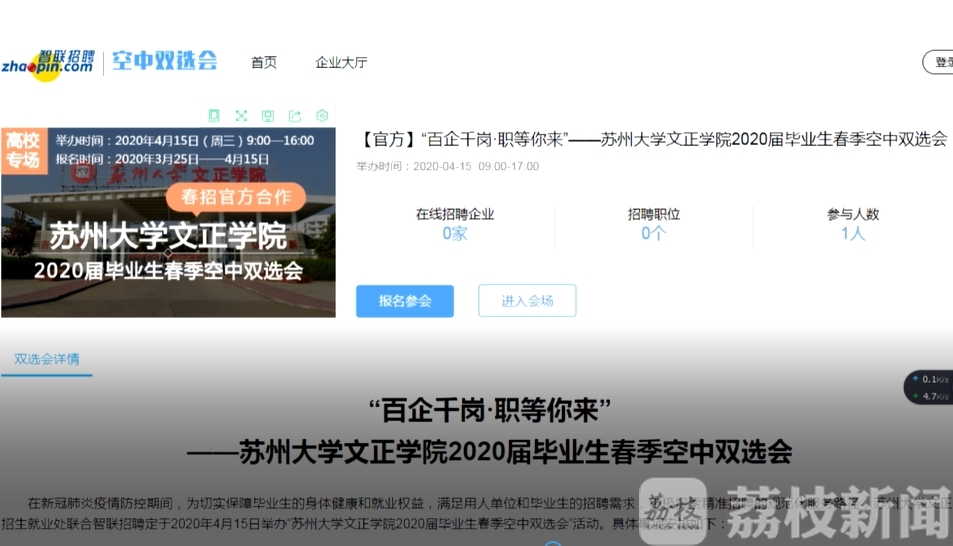The height and width of the screenshot is (546, 953).
Task: Click the 进入会场 button
Action: click(527, 301)
